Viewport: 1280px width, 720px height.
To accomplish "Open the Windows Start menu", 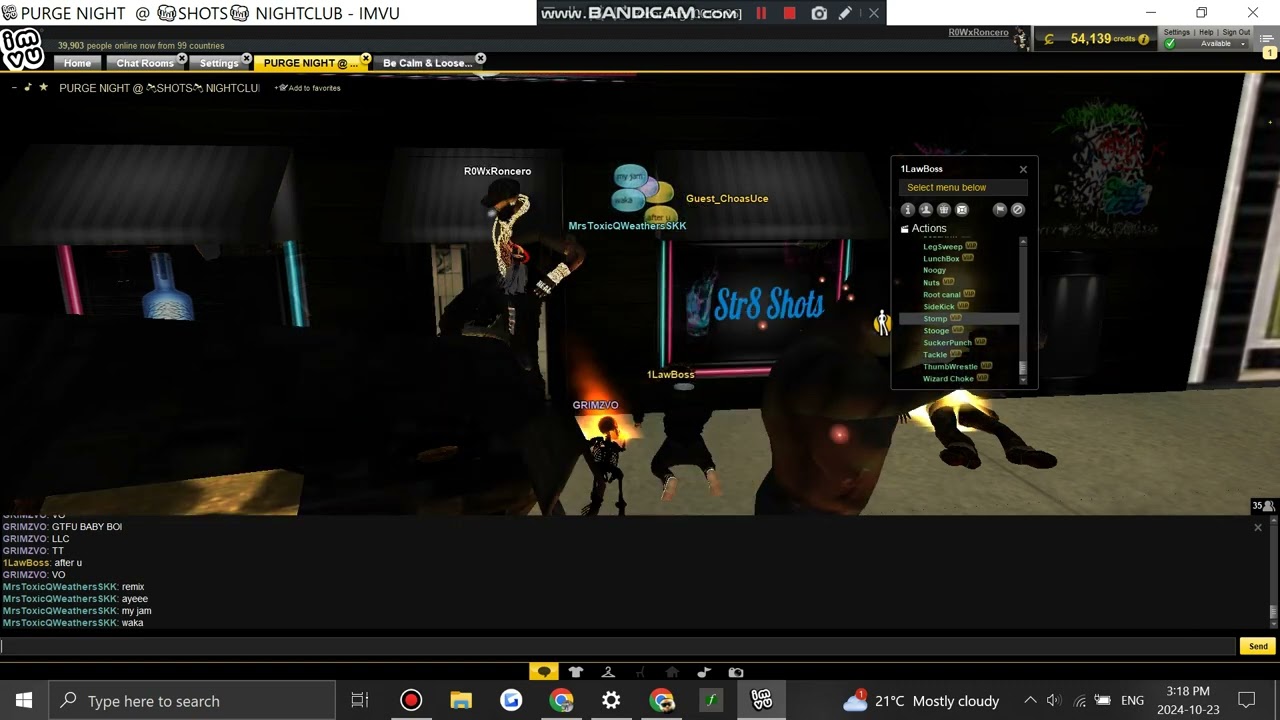I will click(x=24, y=701).
